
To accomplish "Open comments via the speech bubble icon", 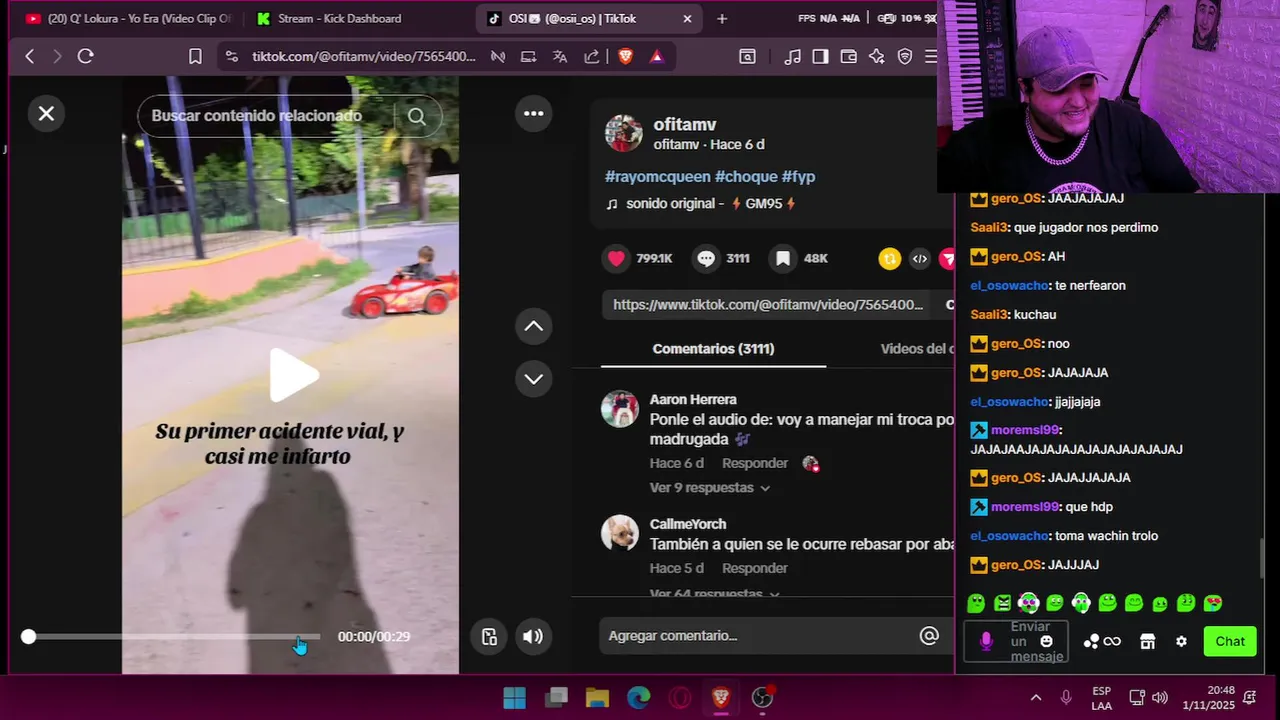I will [706, 258].
